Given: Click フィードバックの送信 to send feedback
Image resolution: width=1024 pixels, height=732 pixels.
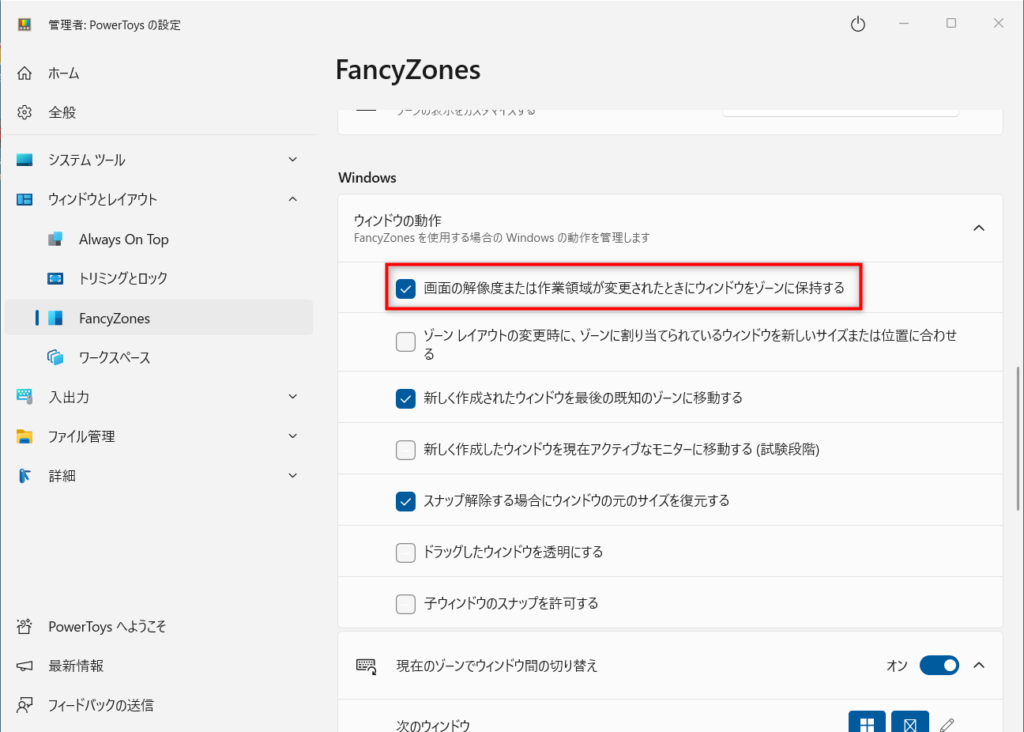Looking at the screenshot, I should tap(101, 705).
